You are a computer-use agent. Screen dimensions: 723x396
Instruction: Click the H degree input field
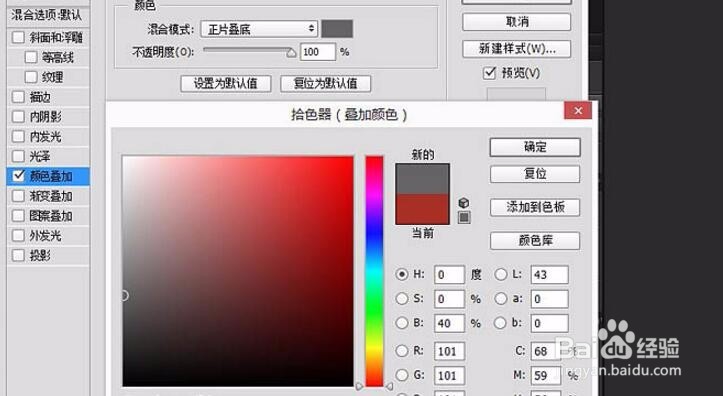[449, 275]
